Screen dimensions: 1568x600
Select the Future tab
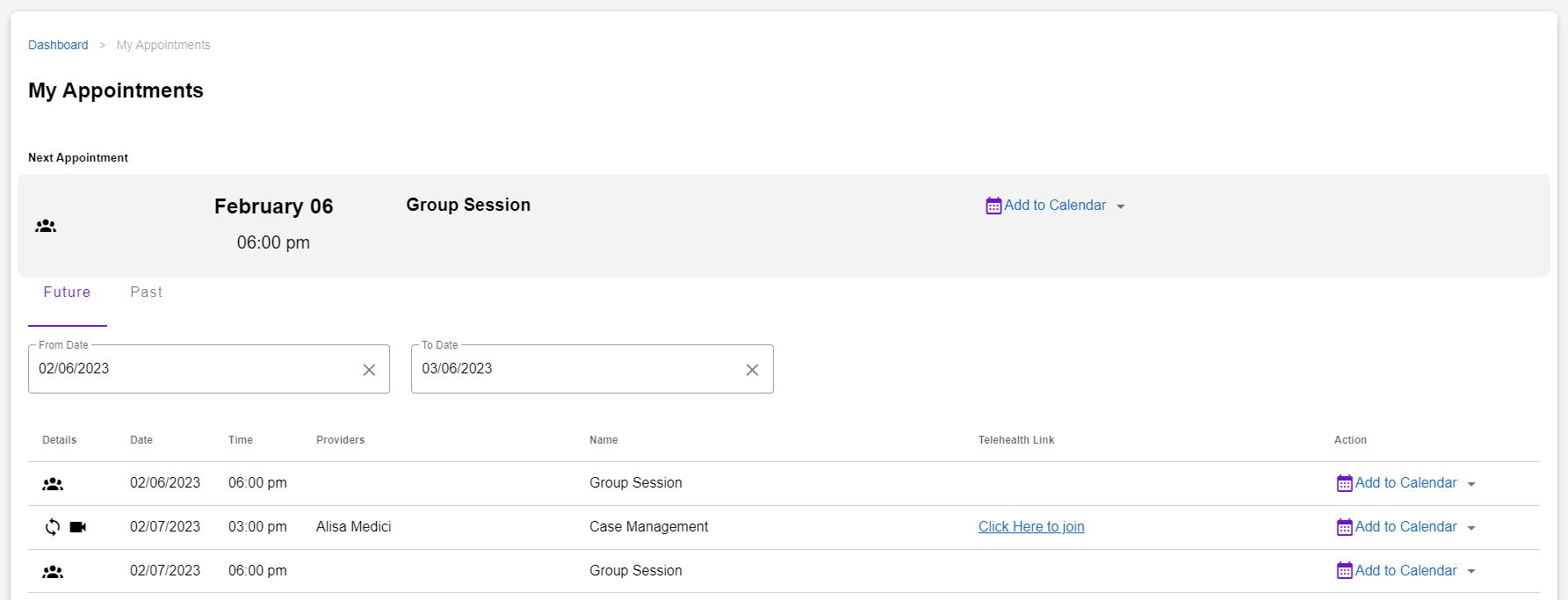[x=67, y=293]
